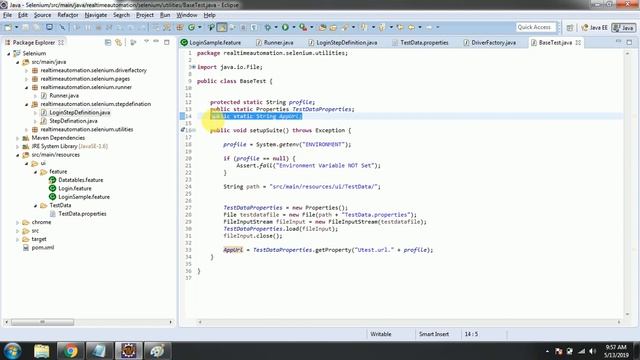Toggle Link with Editor in Package Explorer
Image resolution: width=640 pixels, height=360 pixels.
[x=118, y=42]
